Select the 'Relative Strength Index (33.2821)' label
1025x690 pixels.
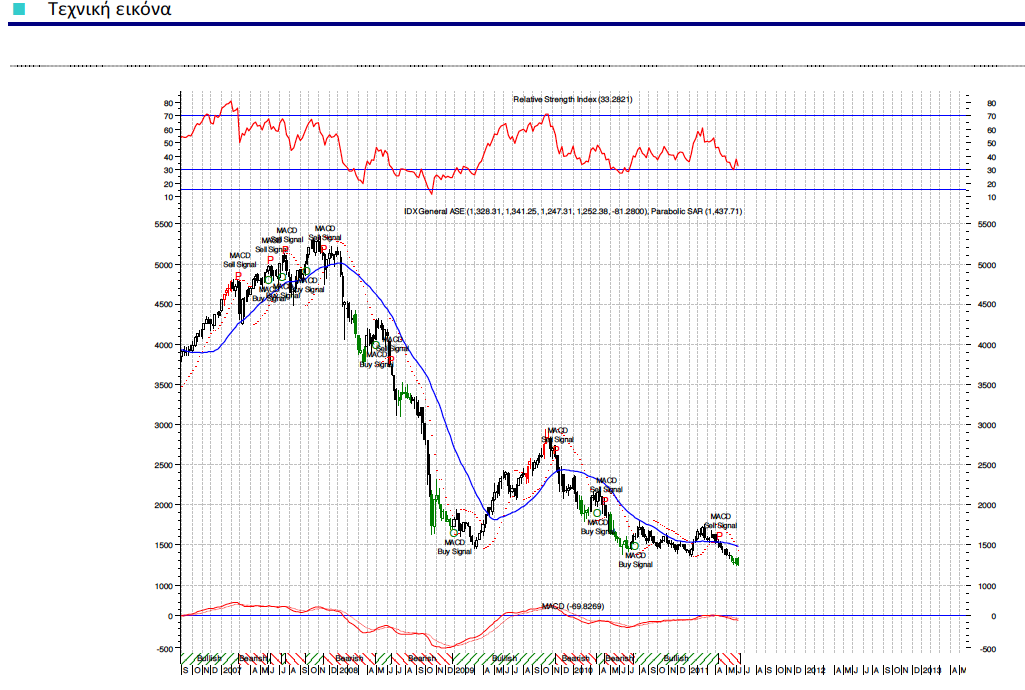573,99
